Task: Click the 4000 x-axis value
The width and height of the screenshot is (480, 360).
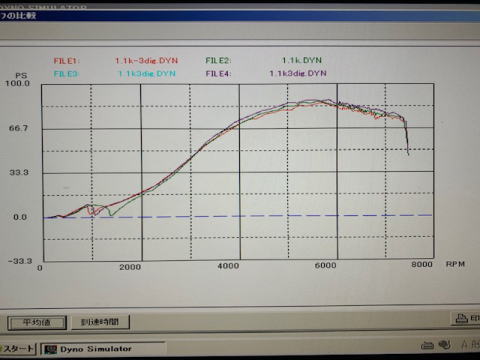Action: point(228,266)
